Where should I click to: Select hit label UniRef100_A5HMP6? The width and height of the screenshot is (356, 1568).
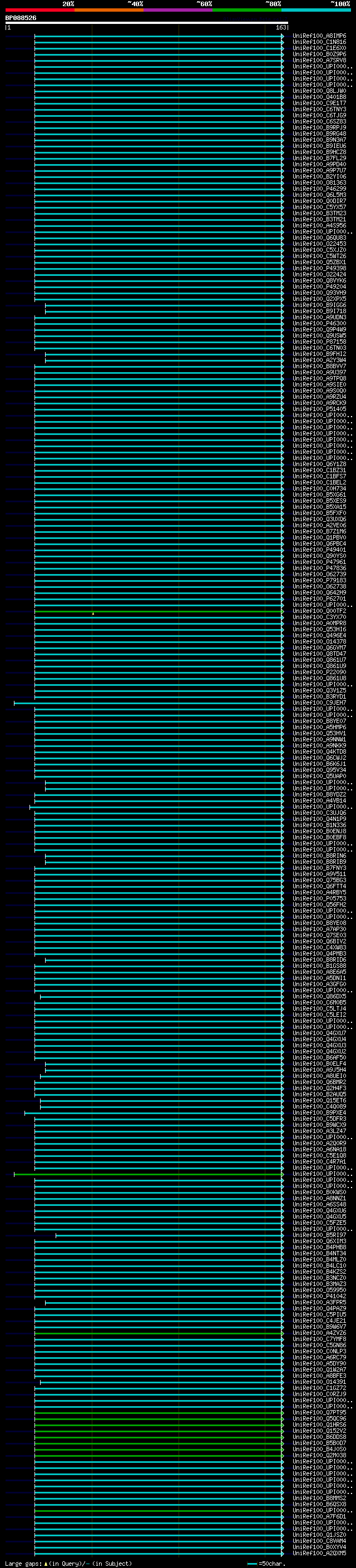[319, 728]
